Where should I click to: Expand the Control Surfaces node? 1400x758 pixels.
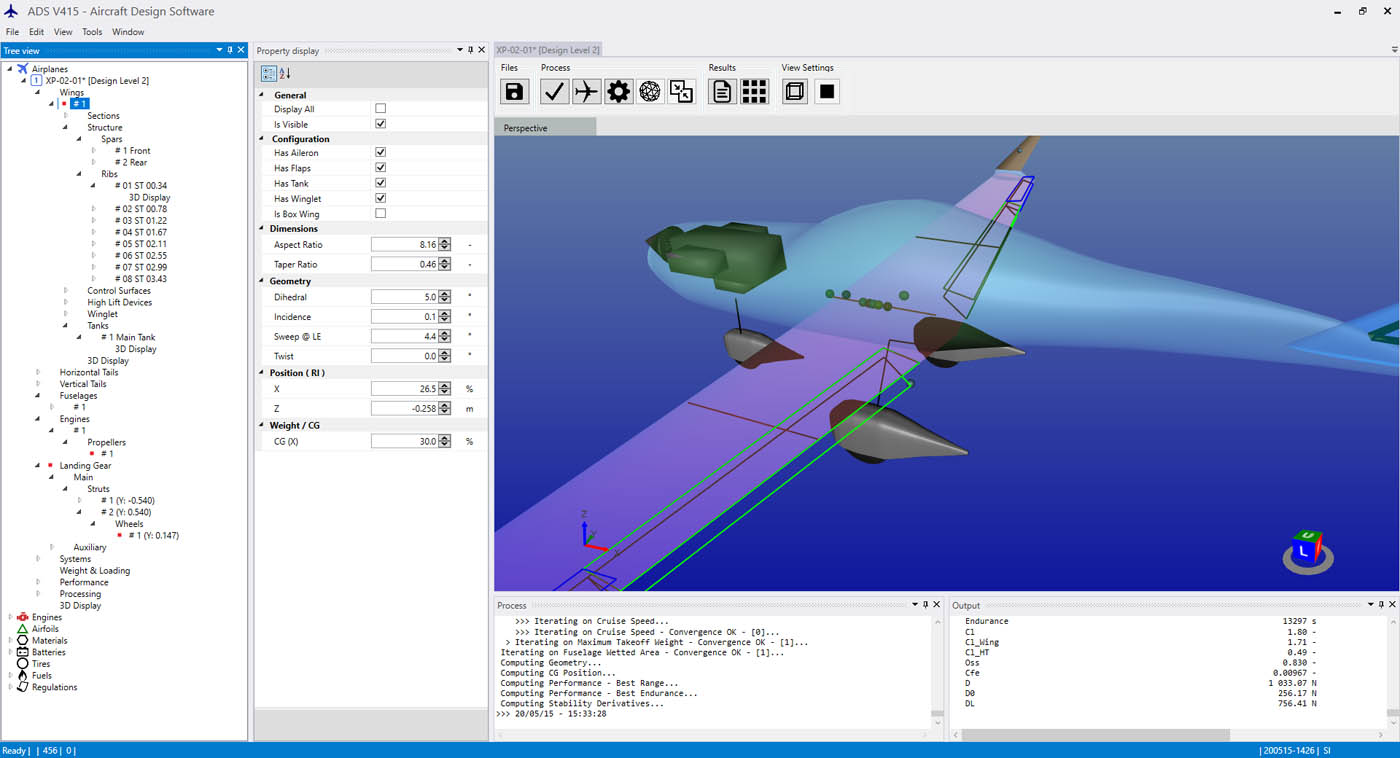coord(66,291)
